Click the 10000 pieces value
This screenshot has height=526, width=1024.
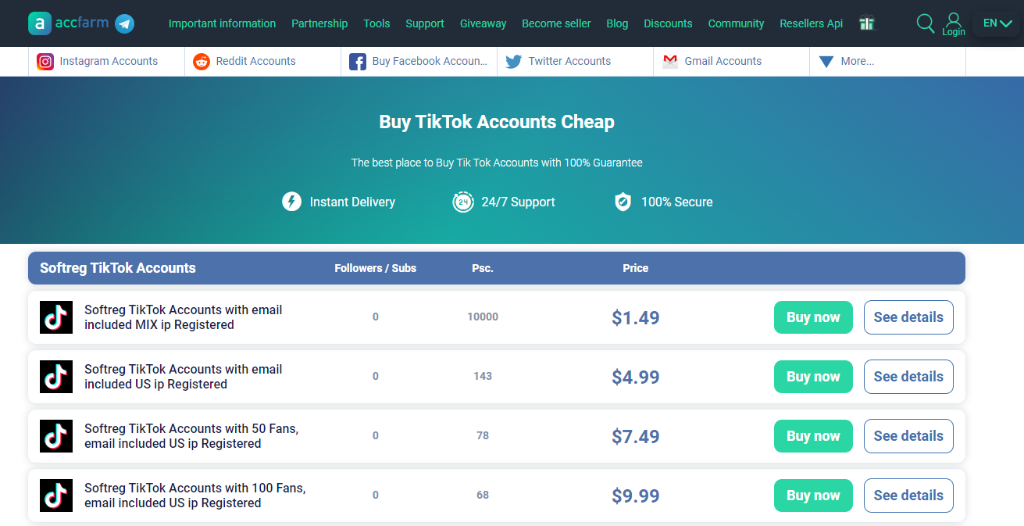tap(483, 317)
